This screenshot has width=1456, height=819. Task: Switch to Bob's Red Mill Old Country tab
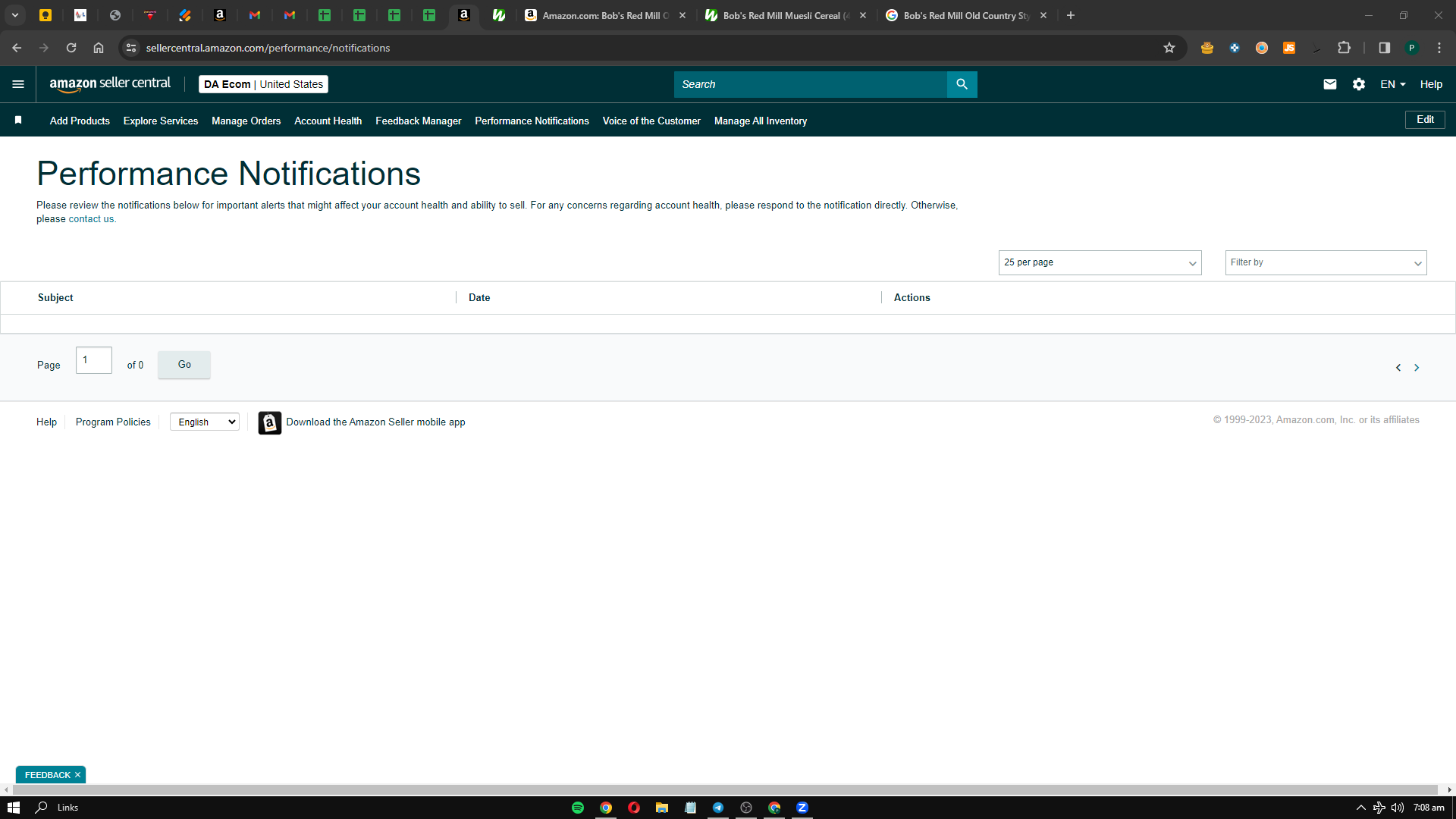(x=966, y=15)
